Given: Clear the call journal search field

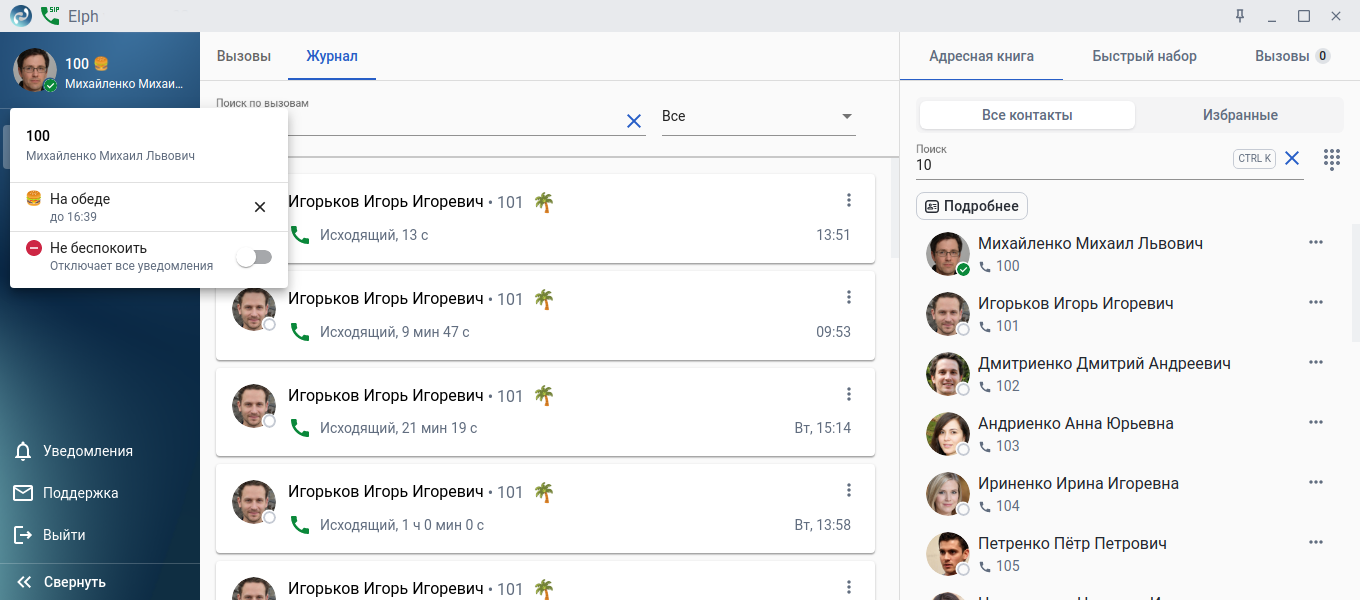Looking at the screenshot, I should coord(633,121).
